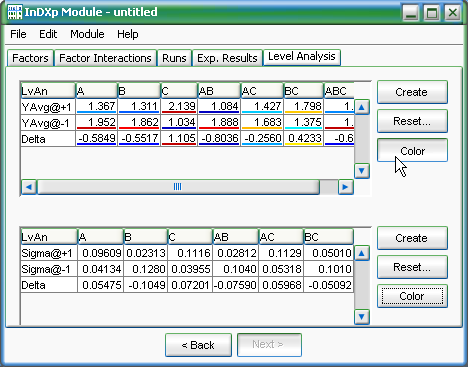Open the Edit menu

pyautogui.click(x=48, y=34)
